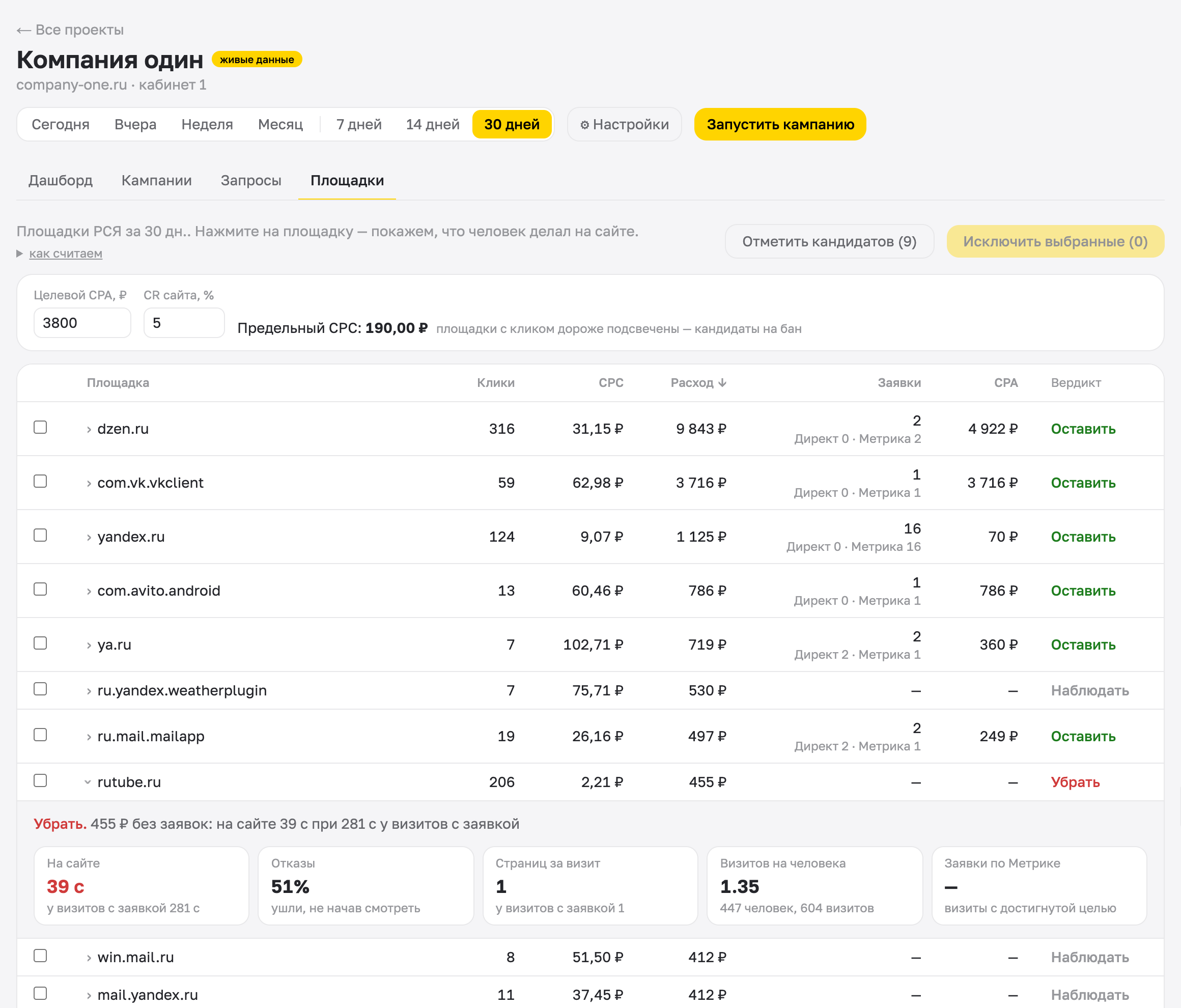Viewport: 1181px width, 1008px height.
Task: Sort by Расход column arrow
Action: [x=722, y=382]
